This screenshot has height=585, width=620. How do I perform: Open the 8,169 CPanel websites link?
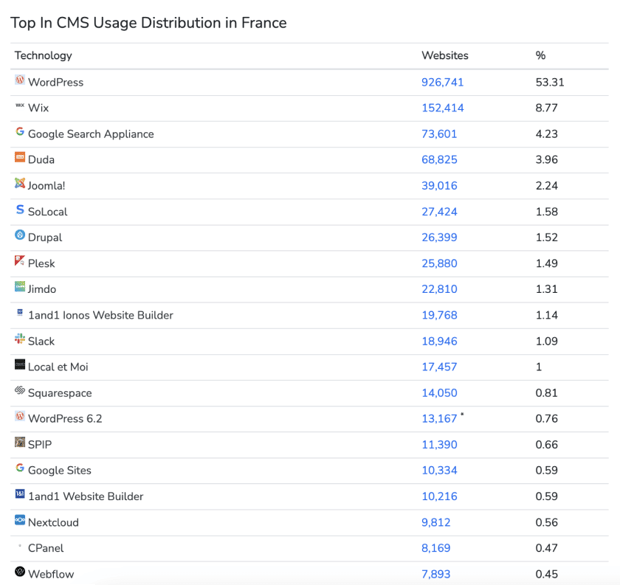point(436,548)
